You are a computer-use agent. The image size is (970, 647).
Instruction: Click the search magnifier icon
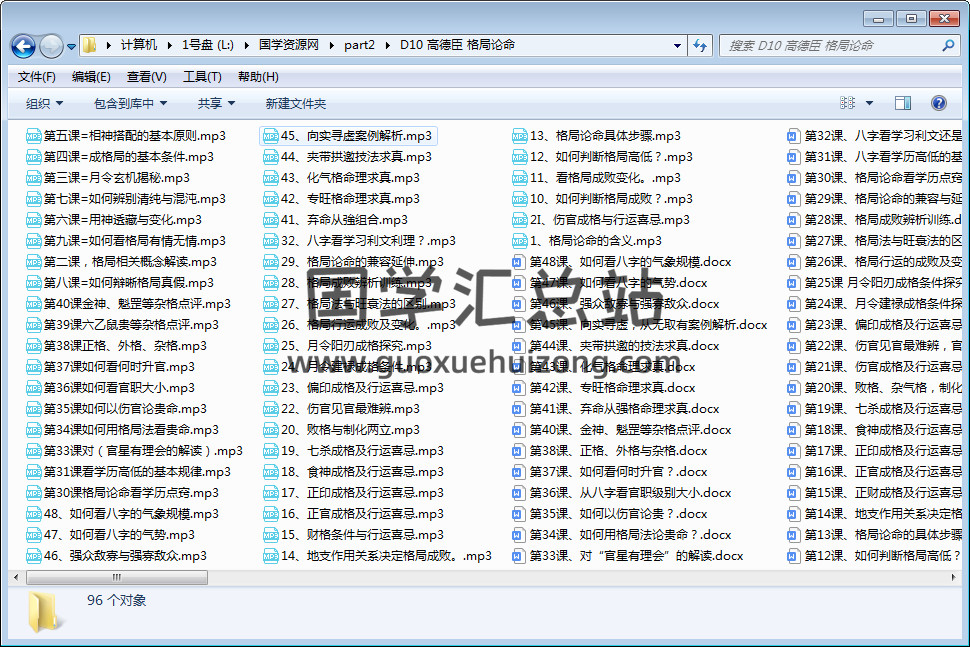(946, 46)
